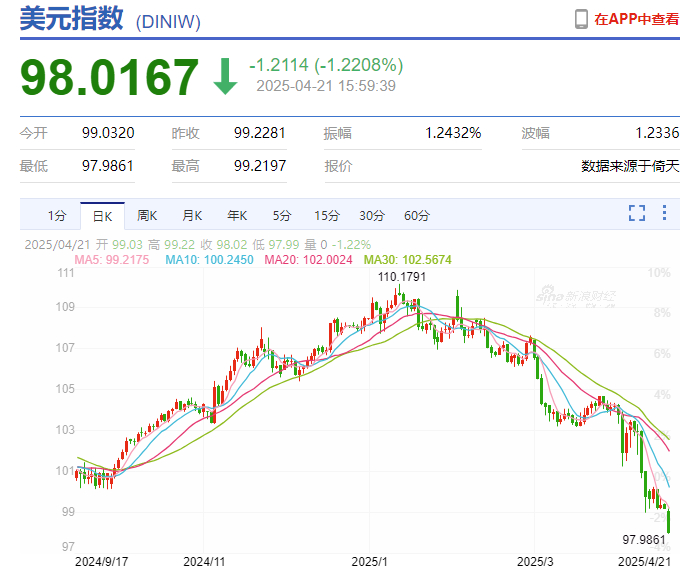Viewport: 694px width, 568px height.
Task: Open 在APP中查看 link
Action: [x=636, y=19]
